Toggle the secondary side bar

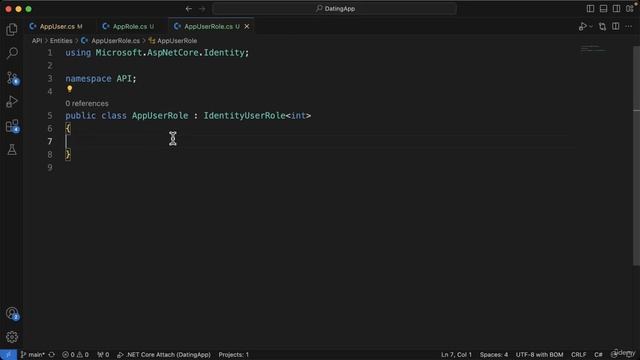click(616, 9)
